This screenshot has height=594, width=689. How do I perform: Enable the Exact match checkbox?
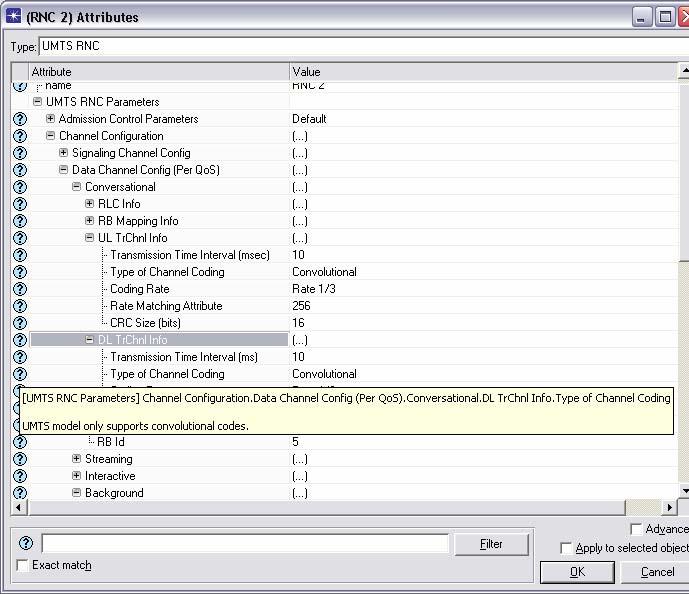coord(22,565)
